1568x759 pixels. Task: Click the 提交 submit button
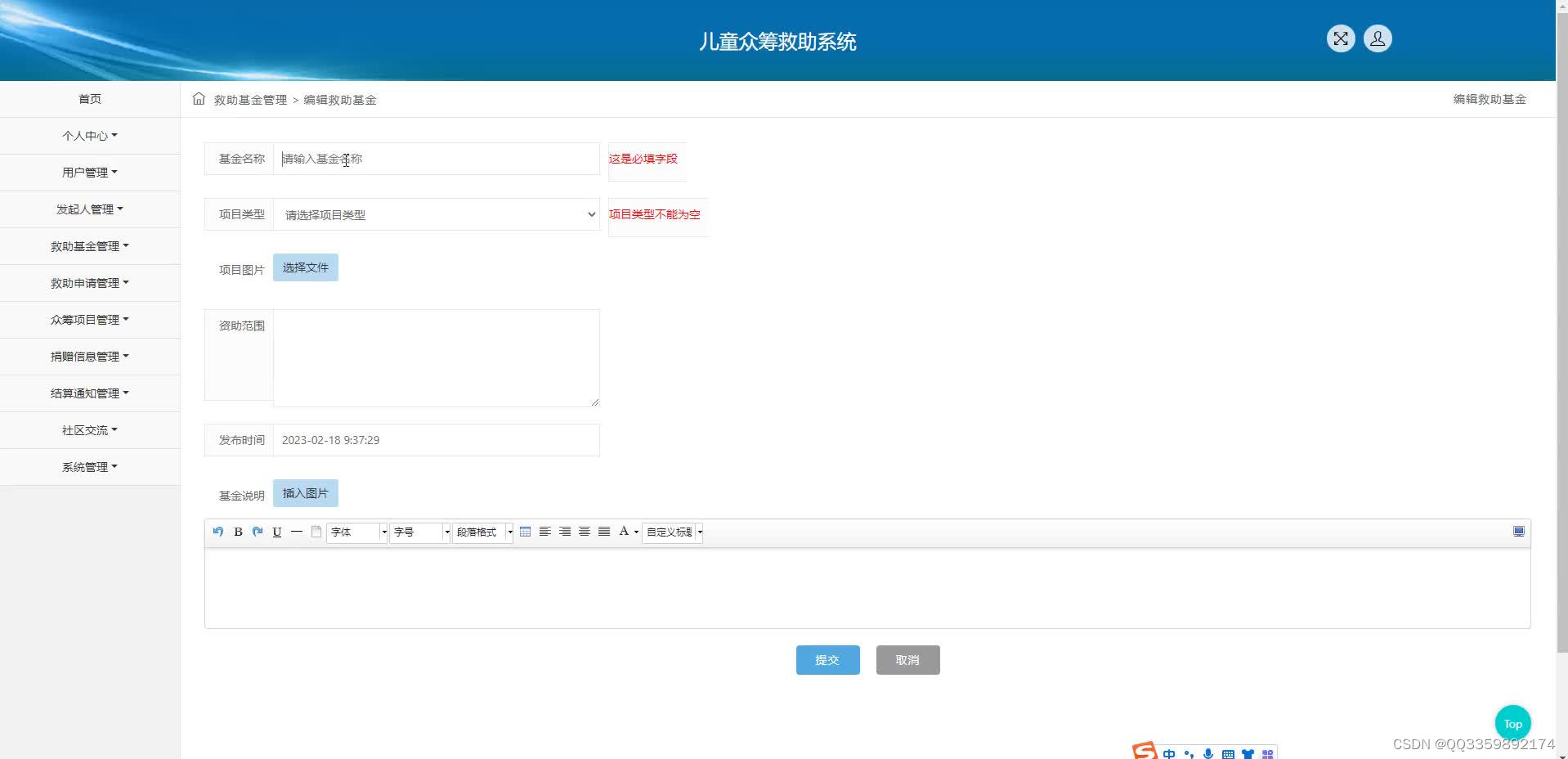coord(827,660)
